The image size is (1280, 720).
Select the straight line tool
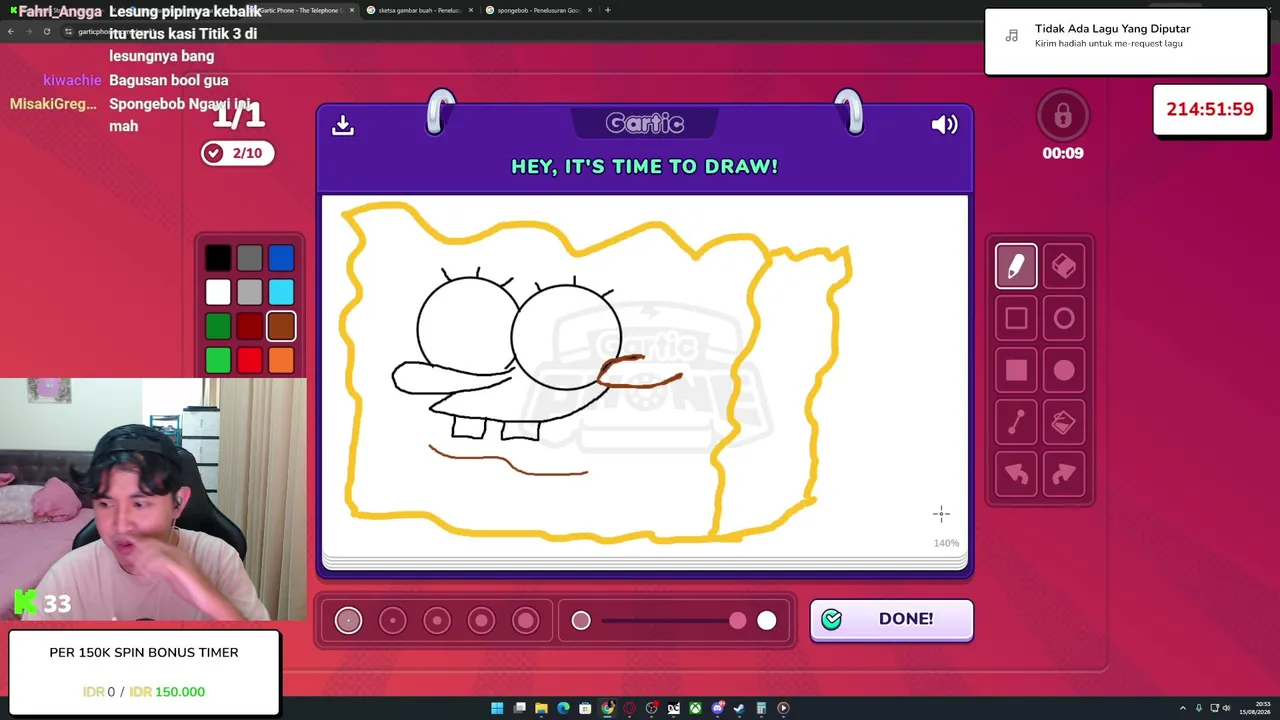coord(1016,423)
